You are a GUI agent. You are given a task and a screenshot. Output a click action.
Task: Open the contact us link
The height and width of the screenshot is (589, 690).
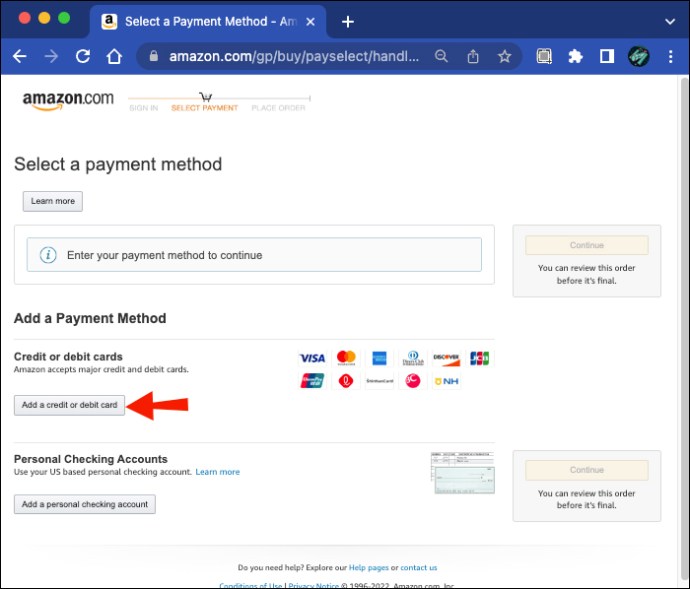[418, 567]
